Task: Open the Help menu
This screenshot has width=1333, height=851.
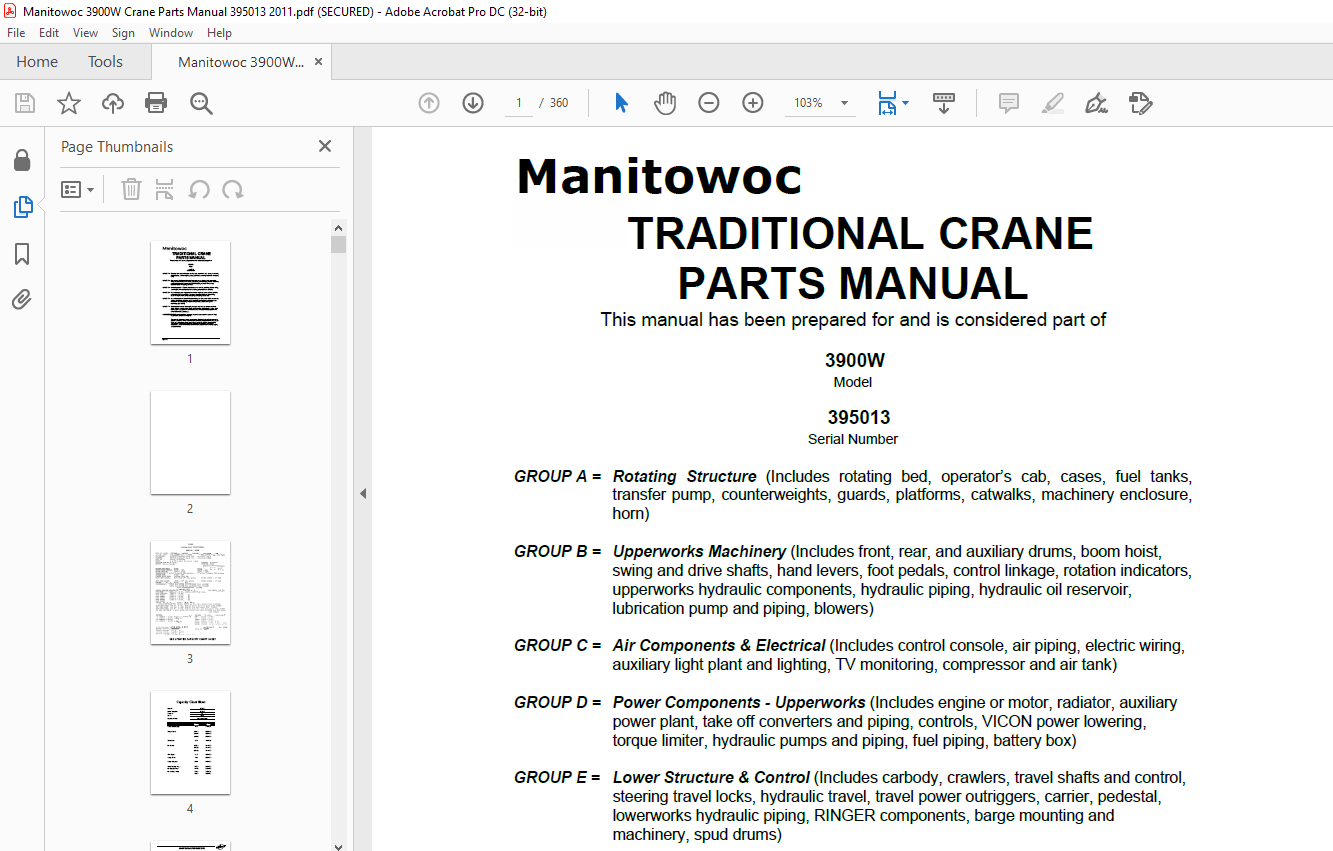Action: coord(219,33)
